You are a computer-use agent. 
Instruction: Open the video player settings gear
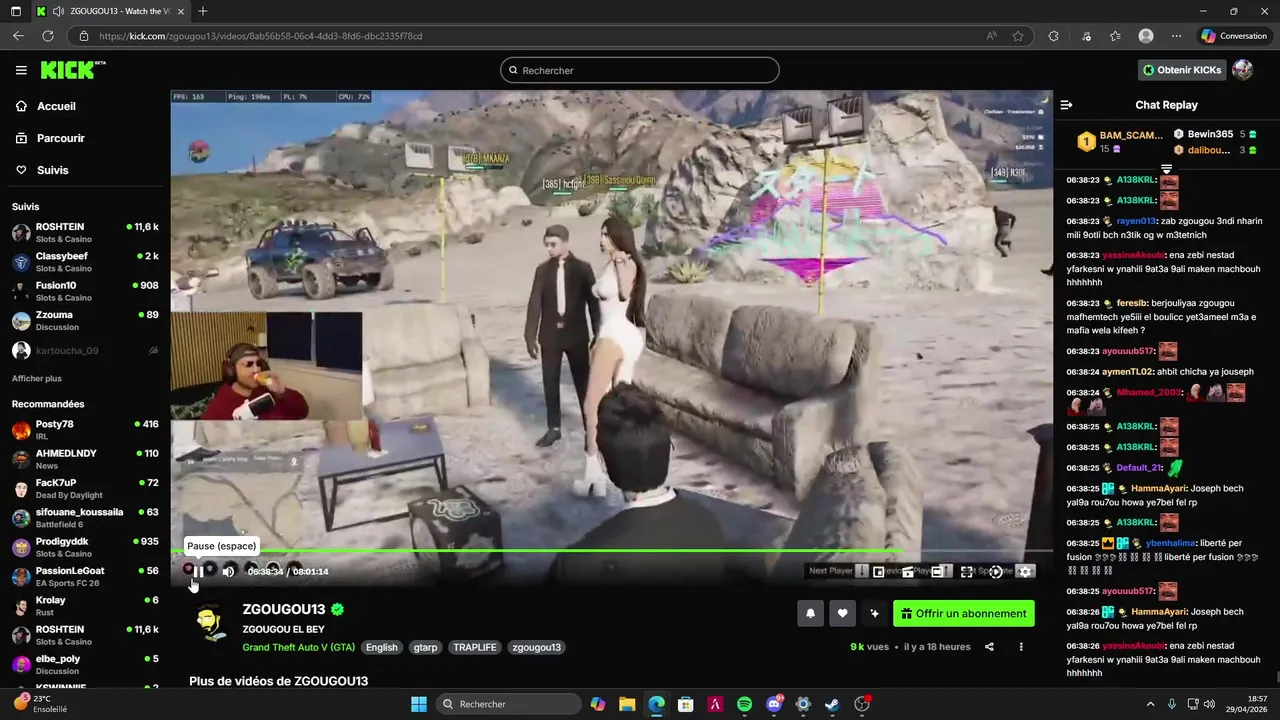point(1025,572)
